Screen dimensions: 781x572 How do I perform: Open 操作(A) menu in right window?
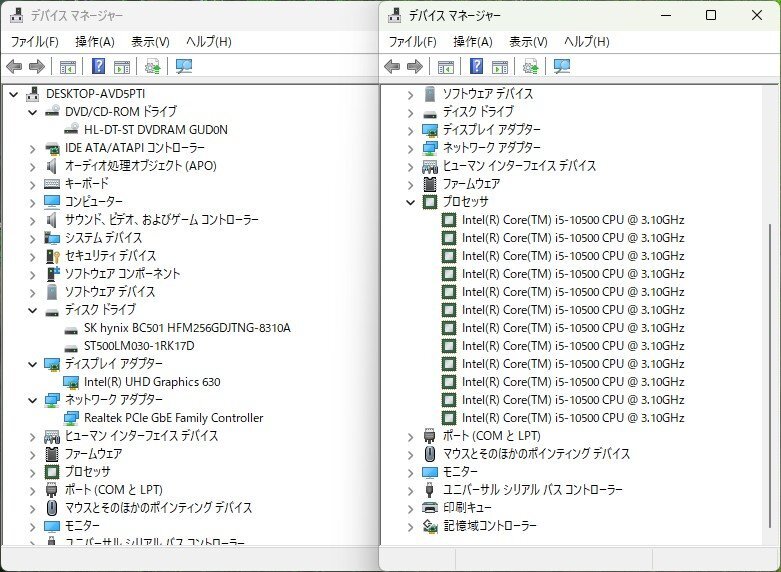(x=473, y=41)
